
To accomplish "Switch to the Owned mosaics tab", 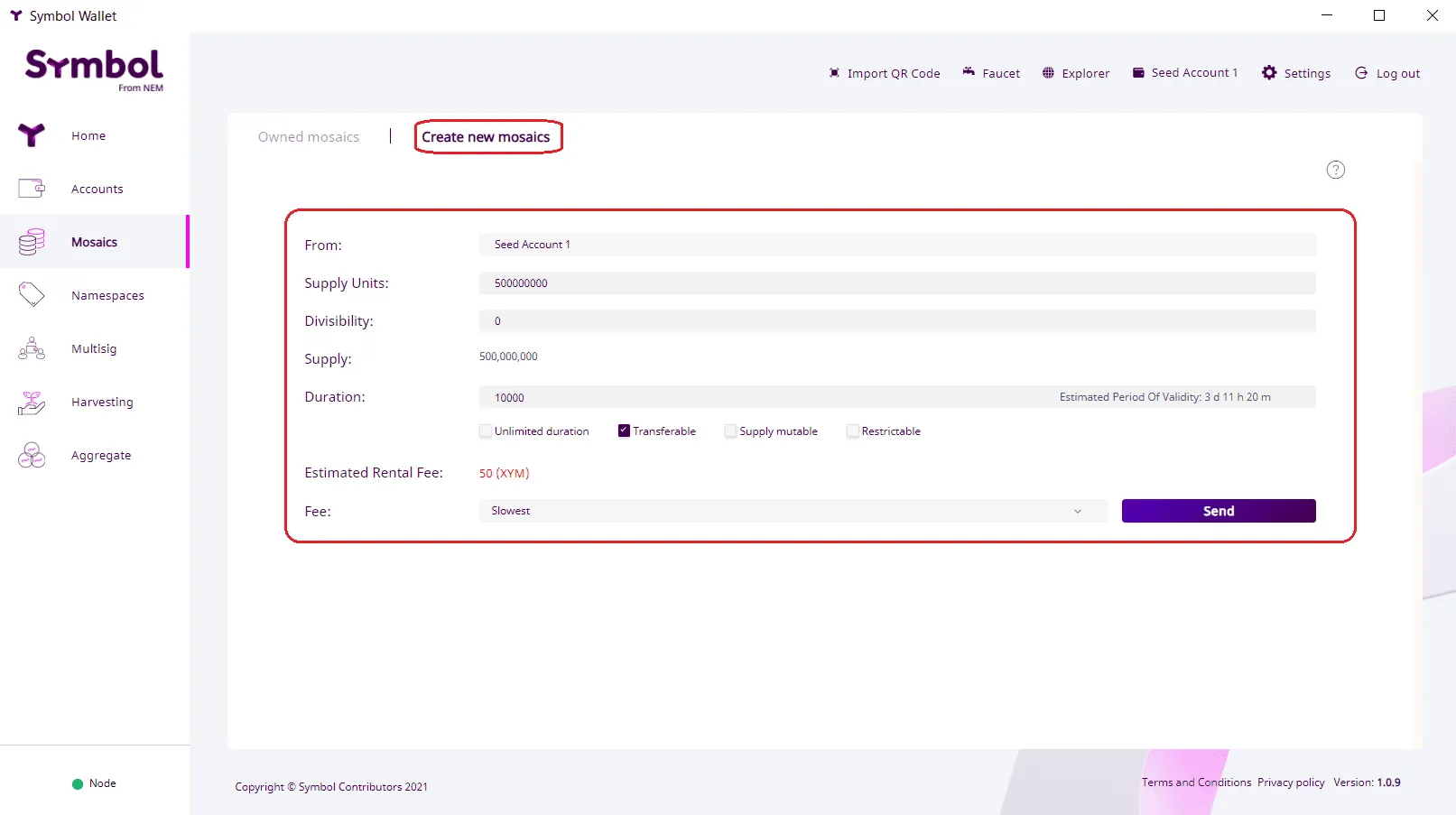I will point(309,137).
